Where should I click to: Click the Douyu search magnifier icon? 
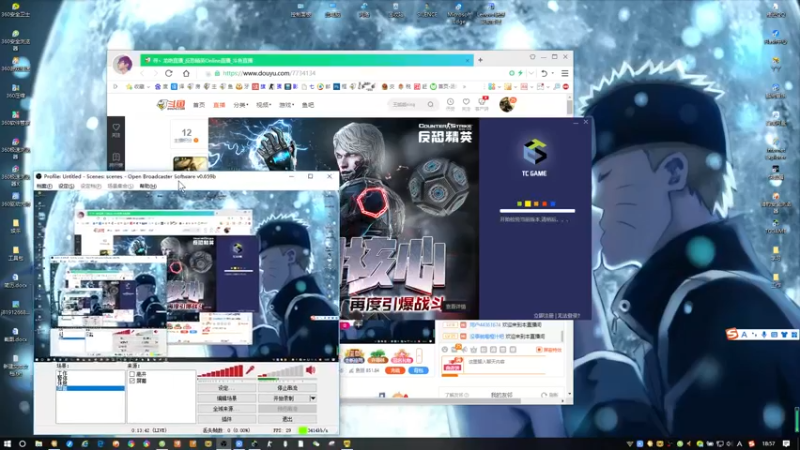pos(431,105)
